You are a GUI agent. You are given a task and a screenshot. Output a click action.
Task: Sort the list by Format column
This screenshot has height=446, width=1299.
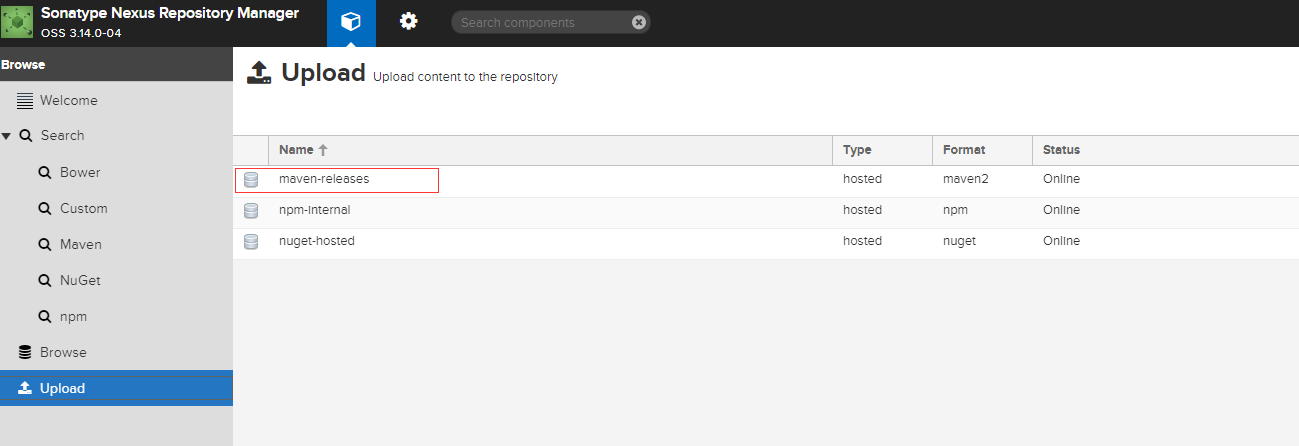(x=964, y=150)
